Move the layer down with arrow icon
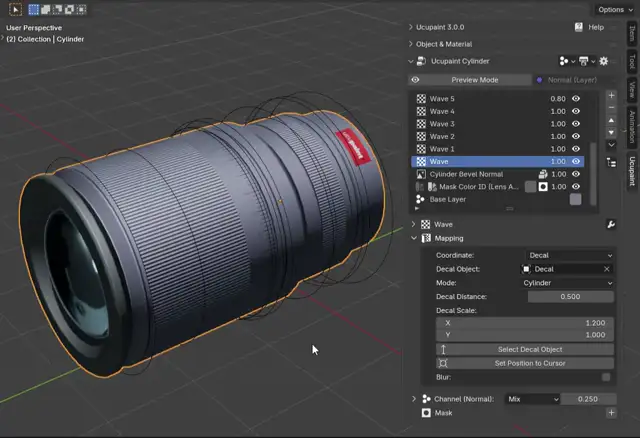640x438 pixels. [x=611, y=133]
